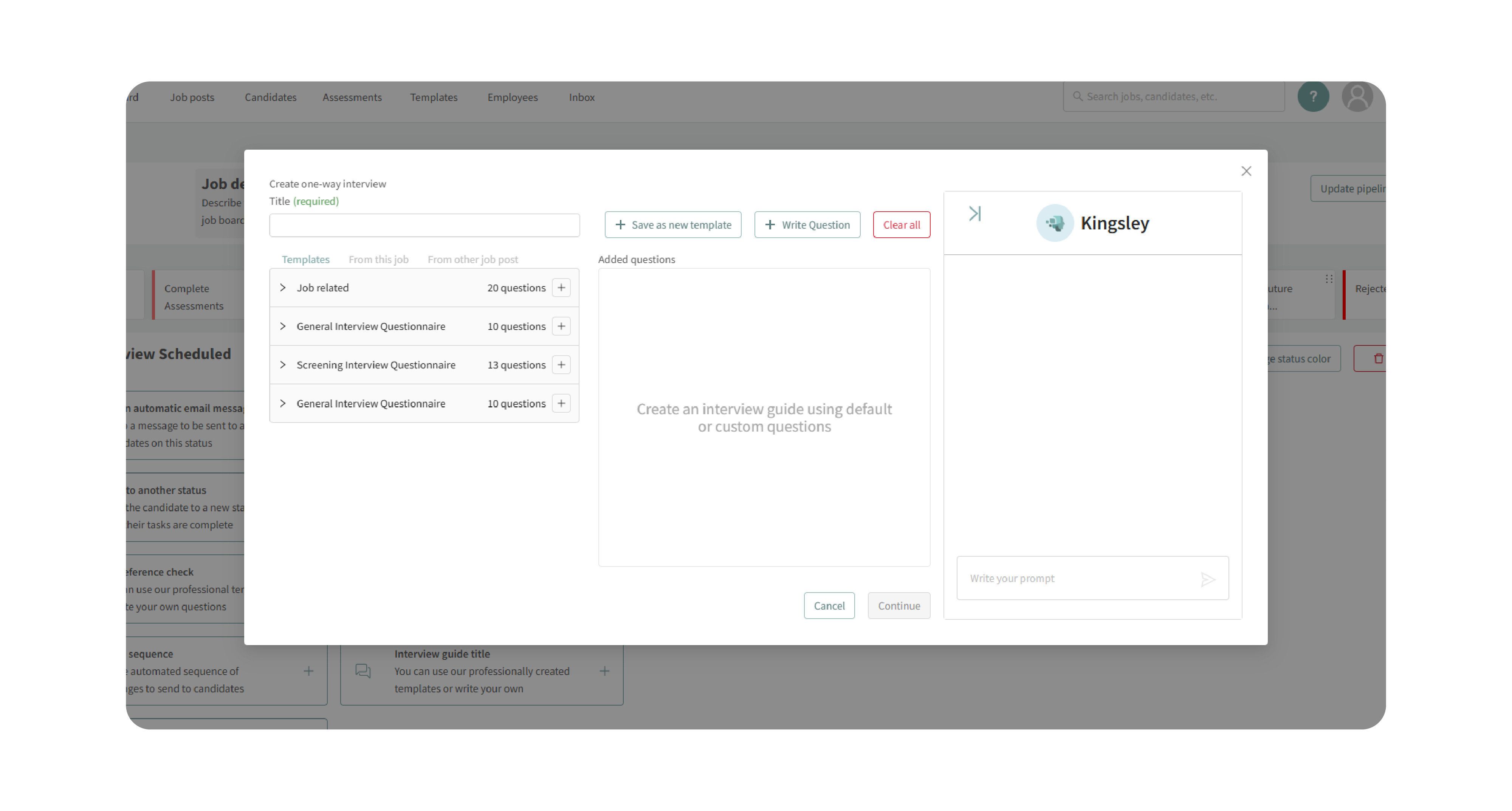Open the user profile avatar

[x=1357, y=97]
